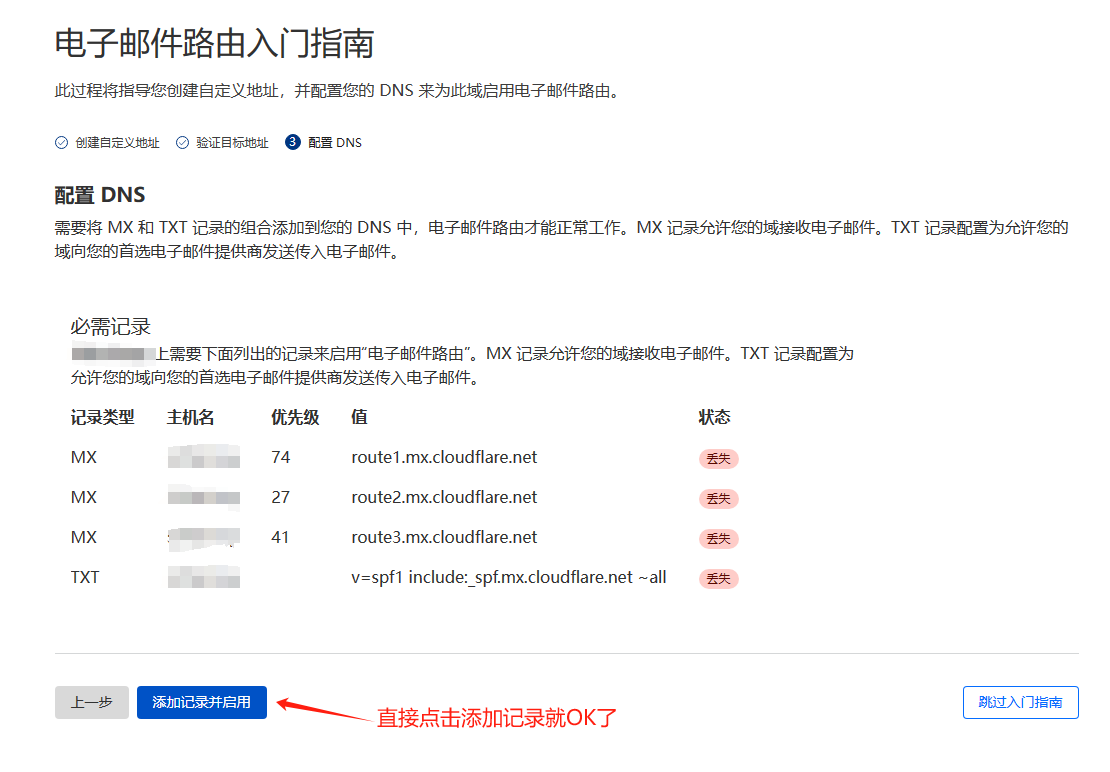1110x772 pixels.
Task: Go back with the 上一步 button
Action: [x=92, y=702]
